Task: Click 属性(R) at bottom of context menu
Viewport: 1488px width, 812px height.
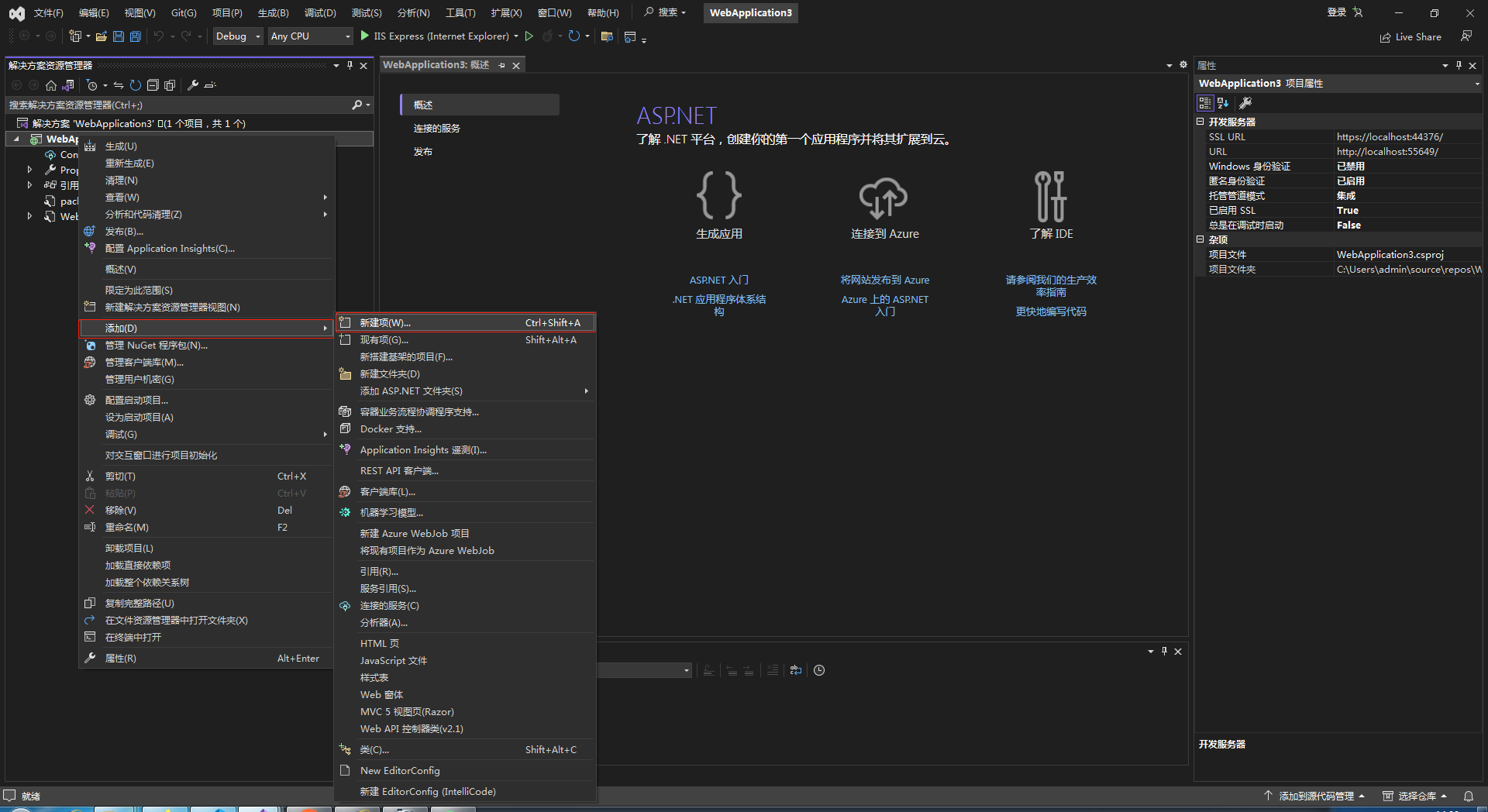Action: [207, 658]
